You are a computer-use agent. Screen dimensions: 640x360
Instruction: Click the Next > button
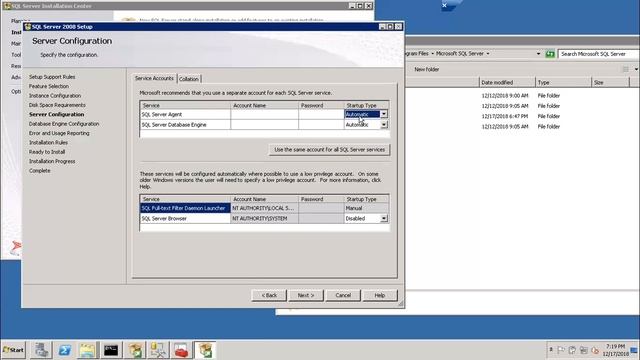click(x=306, y=295)
